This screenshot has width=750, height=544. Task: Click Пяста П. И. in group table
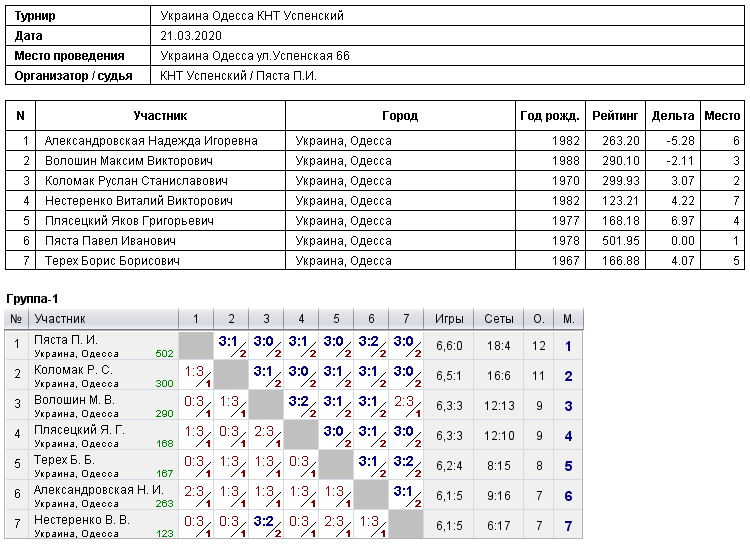click(66, 340)
